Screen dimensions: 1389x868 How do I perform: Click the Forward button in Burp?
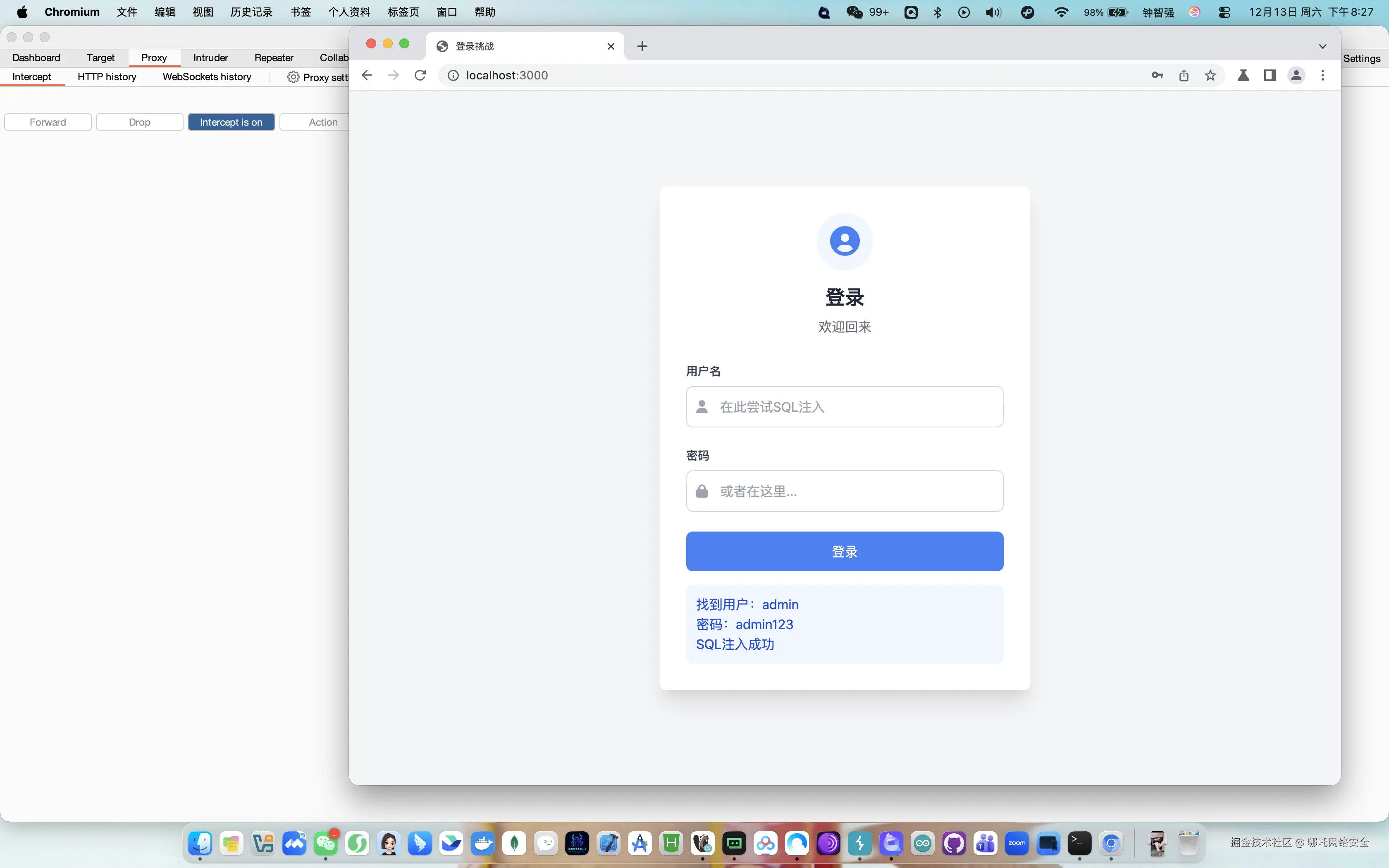(x=47, y=122)
